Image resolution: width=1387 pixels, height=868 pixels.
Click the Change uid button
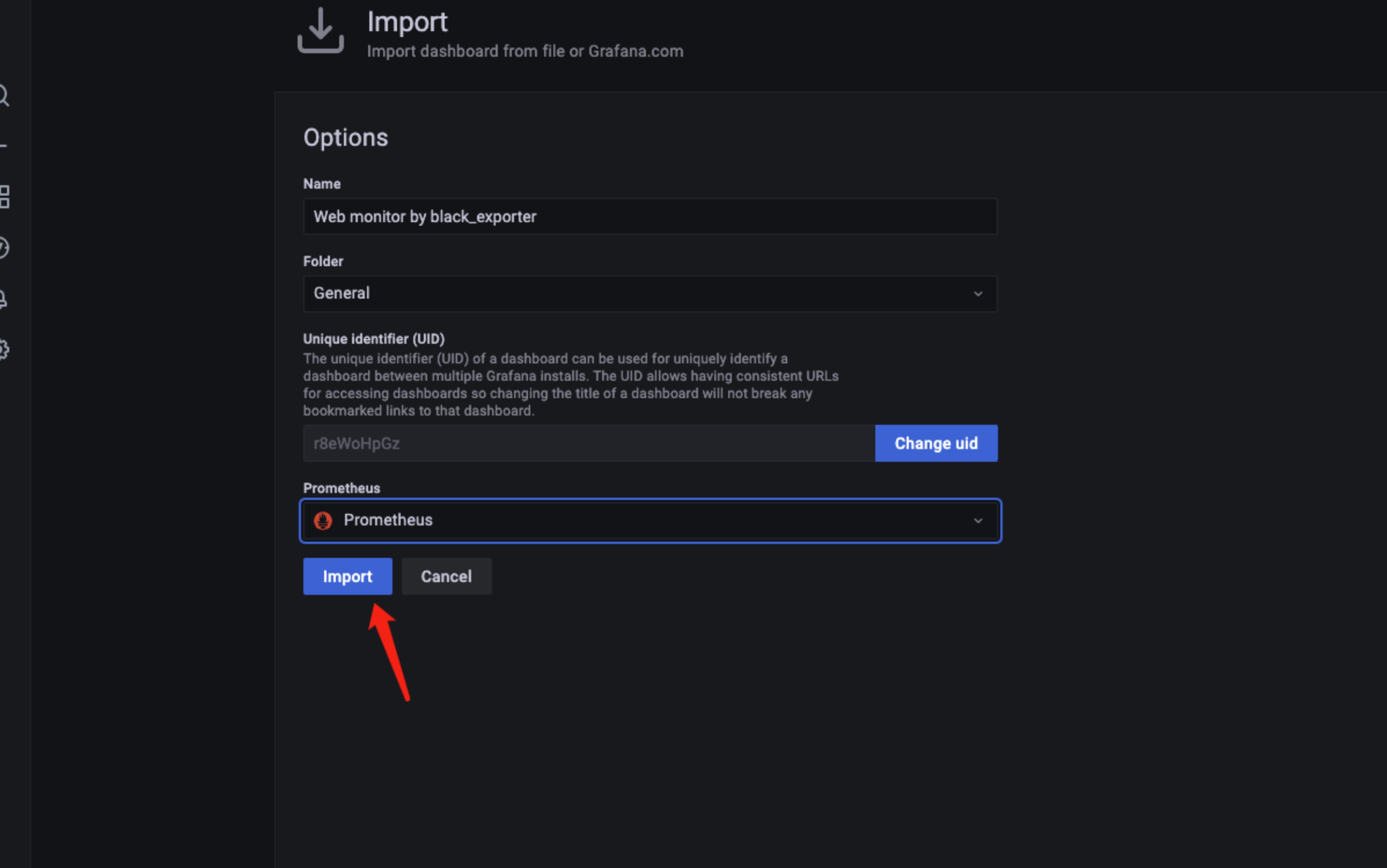pos(936,443)
